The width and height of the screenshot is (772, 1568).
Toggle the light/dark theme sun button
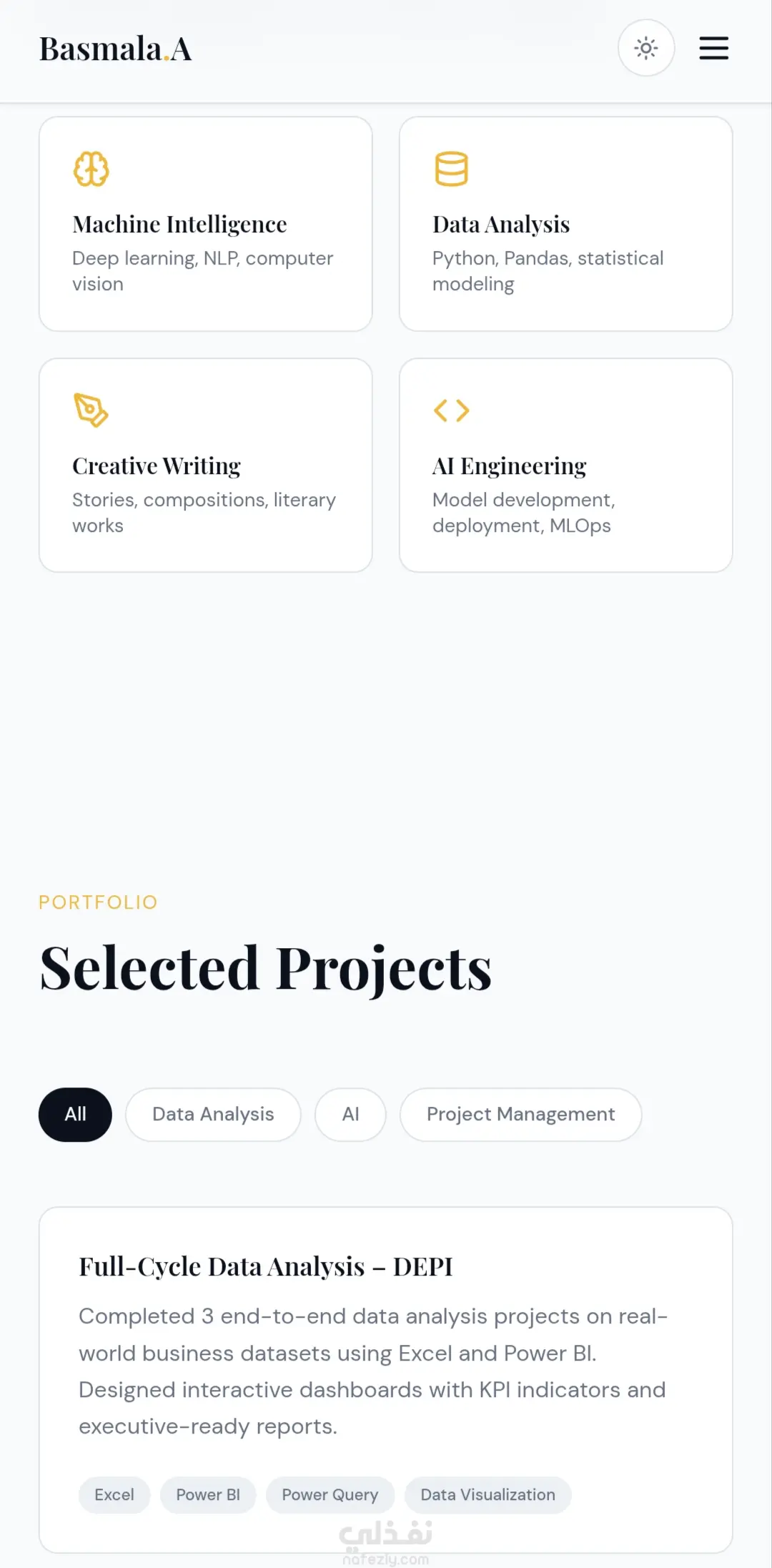646,48
